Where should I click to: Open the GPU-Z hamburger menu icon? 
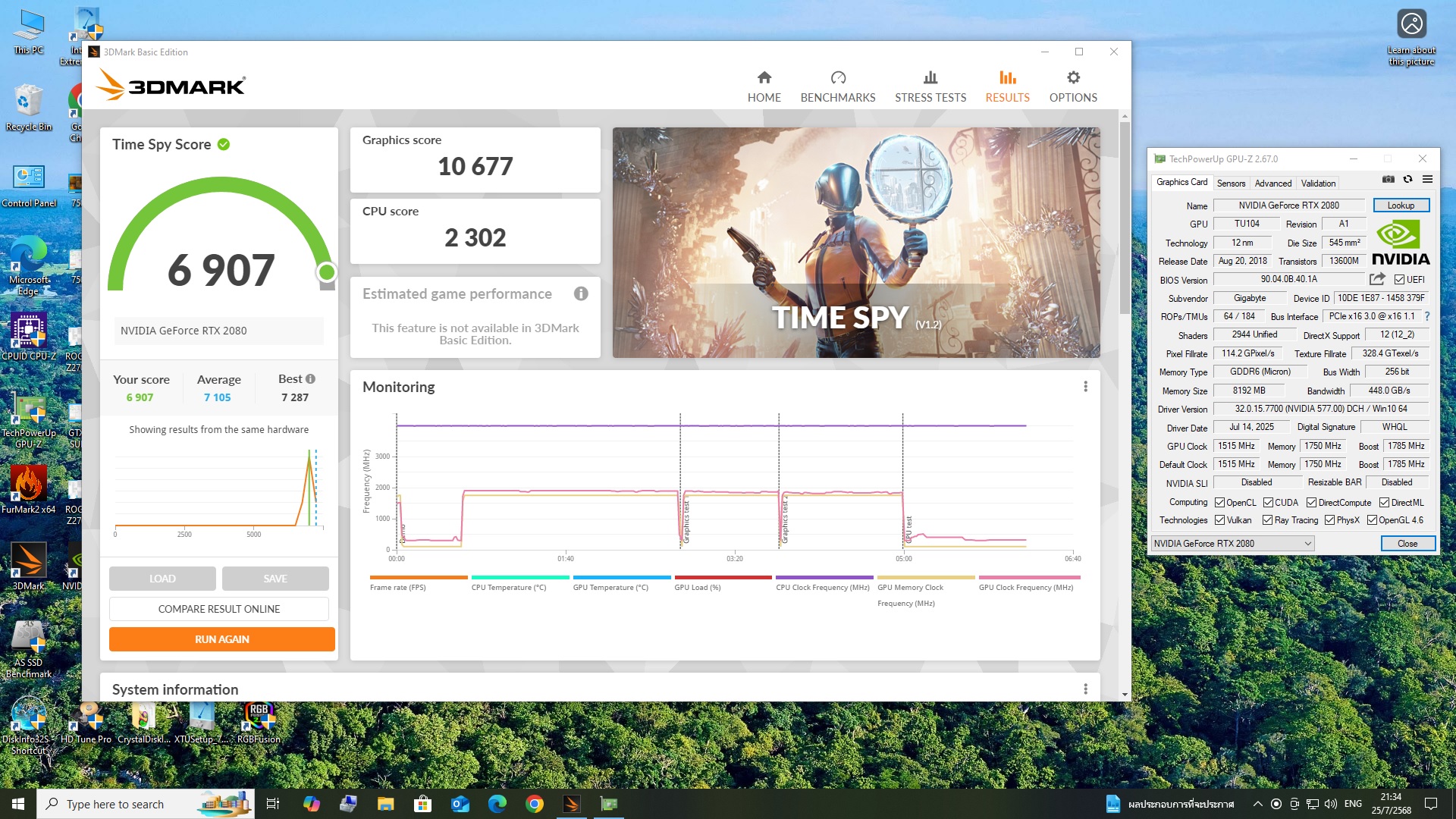[x=1427, y=180]
